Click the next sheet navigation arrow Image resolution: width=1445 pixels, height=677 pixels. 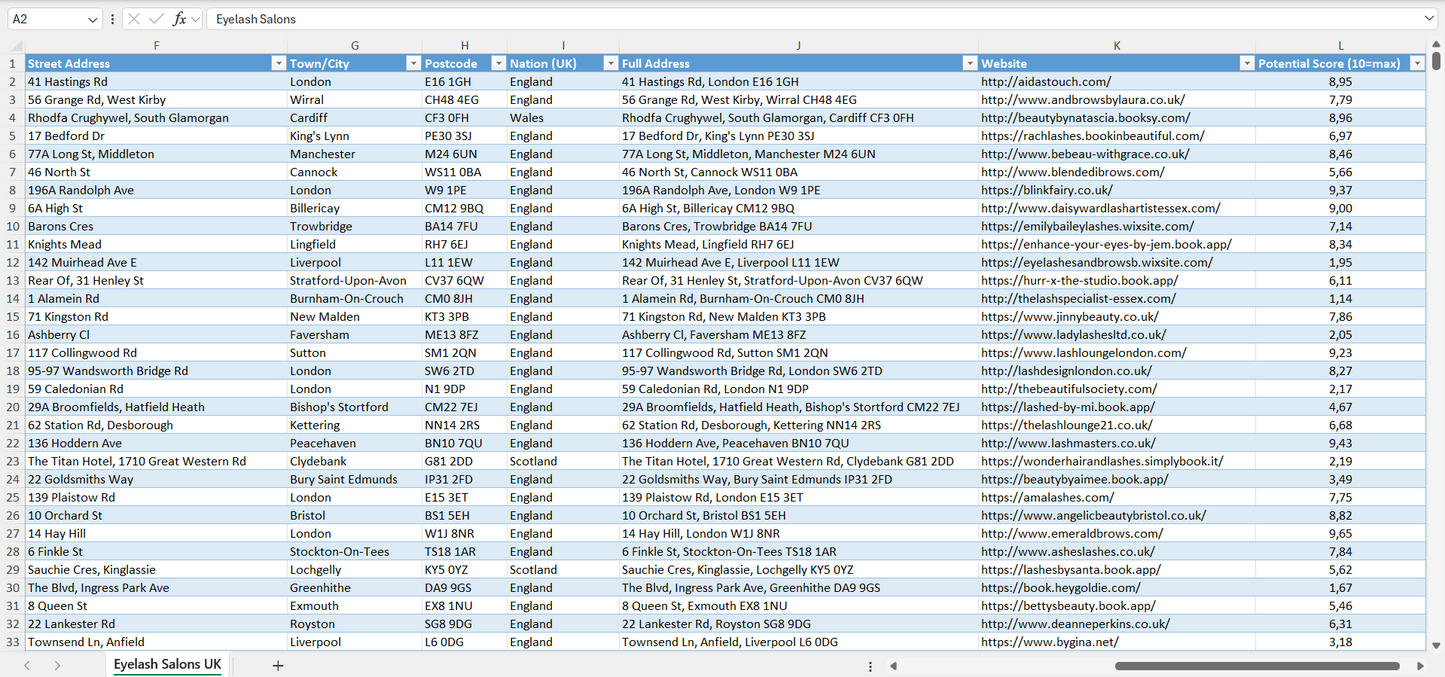57,665
